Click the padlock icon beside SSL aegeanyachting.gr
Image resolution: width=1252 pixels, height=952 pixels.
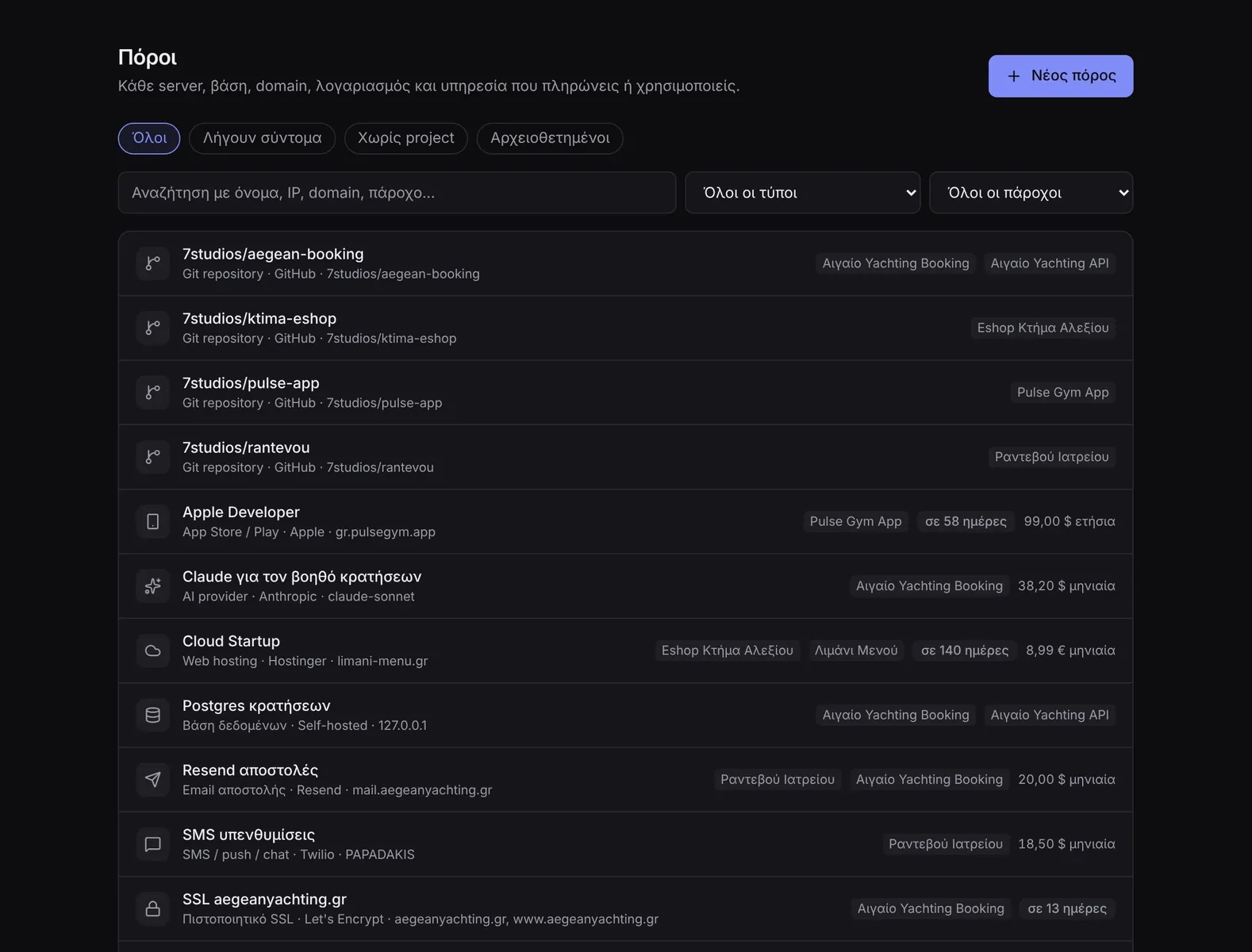pyautogui.click(x=153, y=909)
